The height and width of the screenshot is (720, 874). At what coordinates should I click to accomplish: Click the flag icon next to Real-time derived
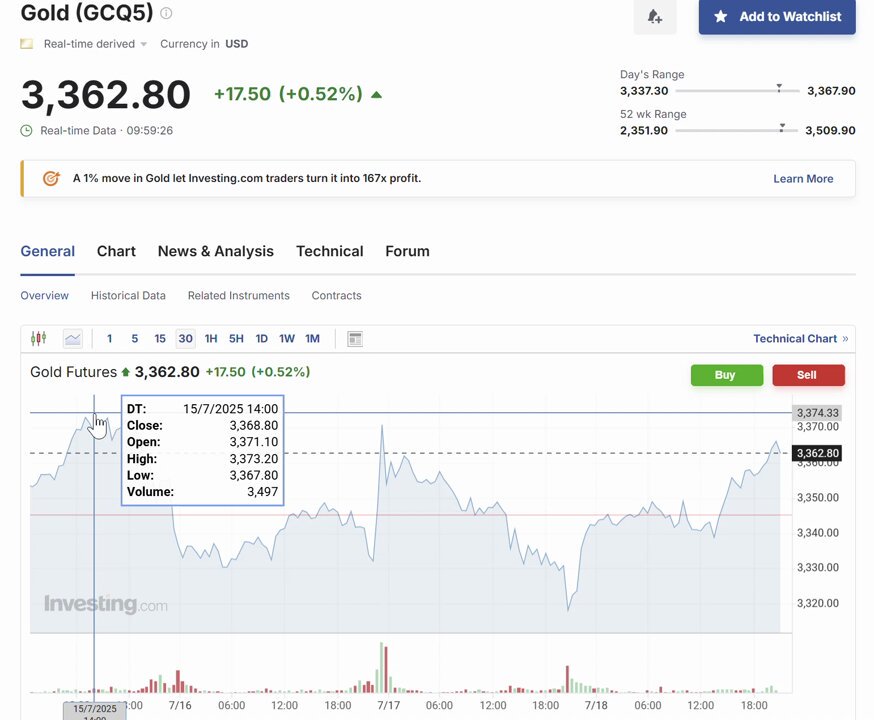click(x=26, y=44)
